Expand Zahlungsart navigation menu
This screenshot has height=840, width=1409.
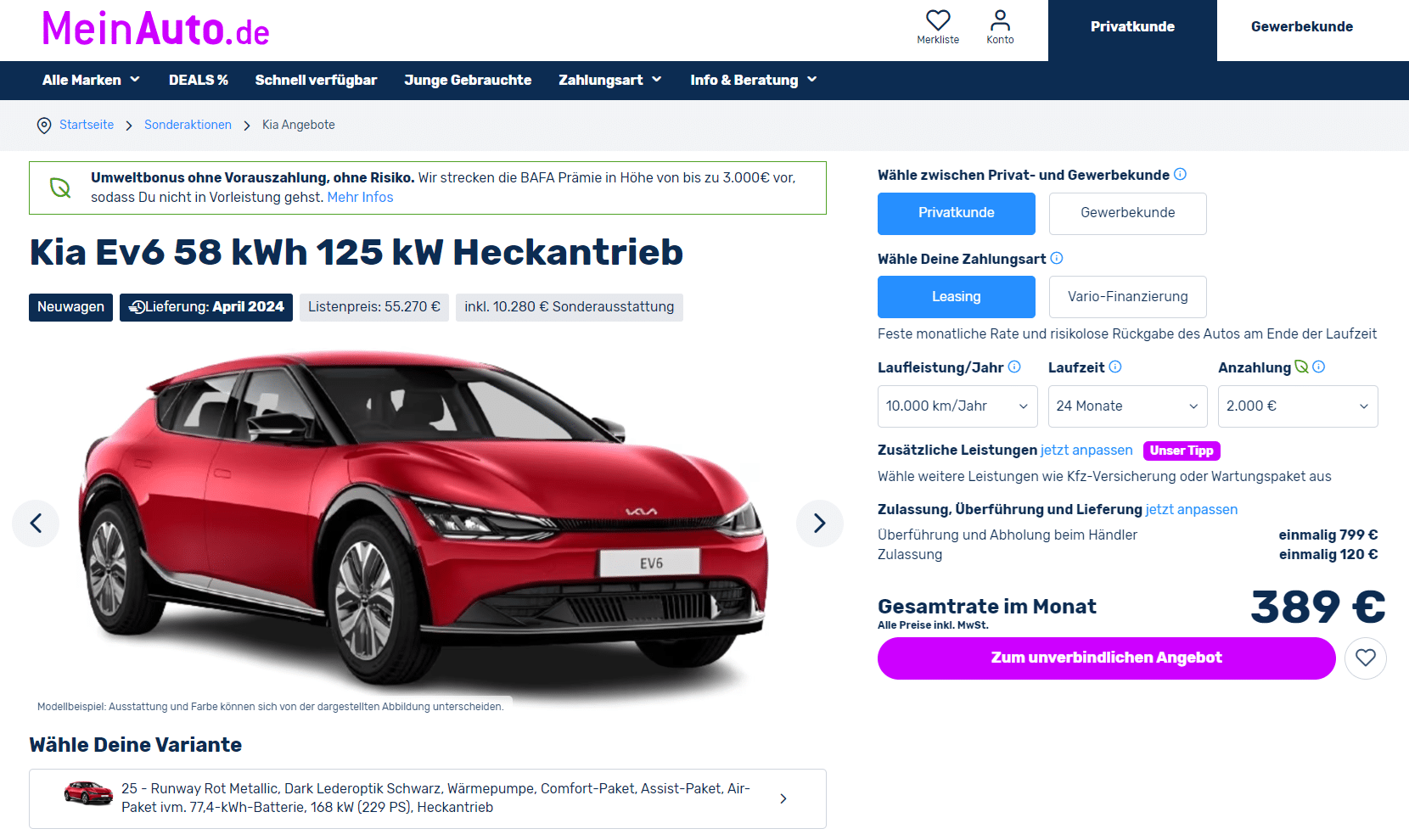click(x=609, y=80)
